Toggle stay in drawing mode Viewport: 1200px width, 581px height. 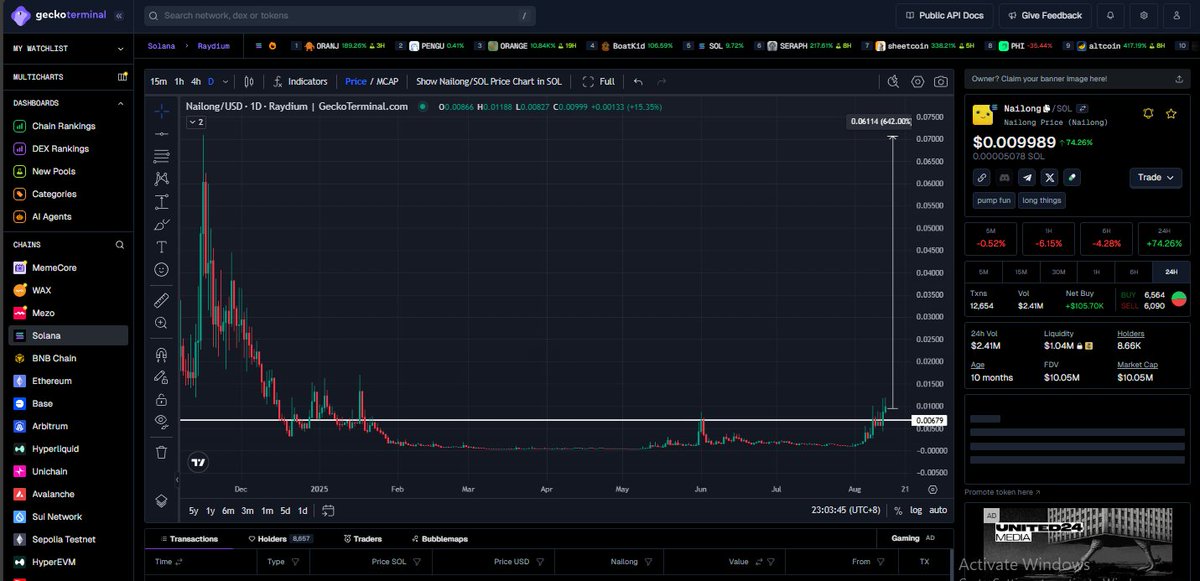point(161,377)
